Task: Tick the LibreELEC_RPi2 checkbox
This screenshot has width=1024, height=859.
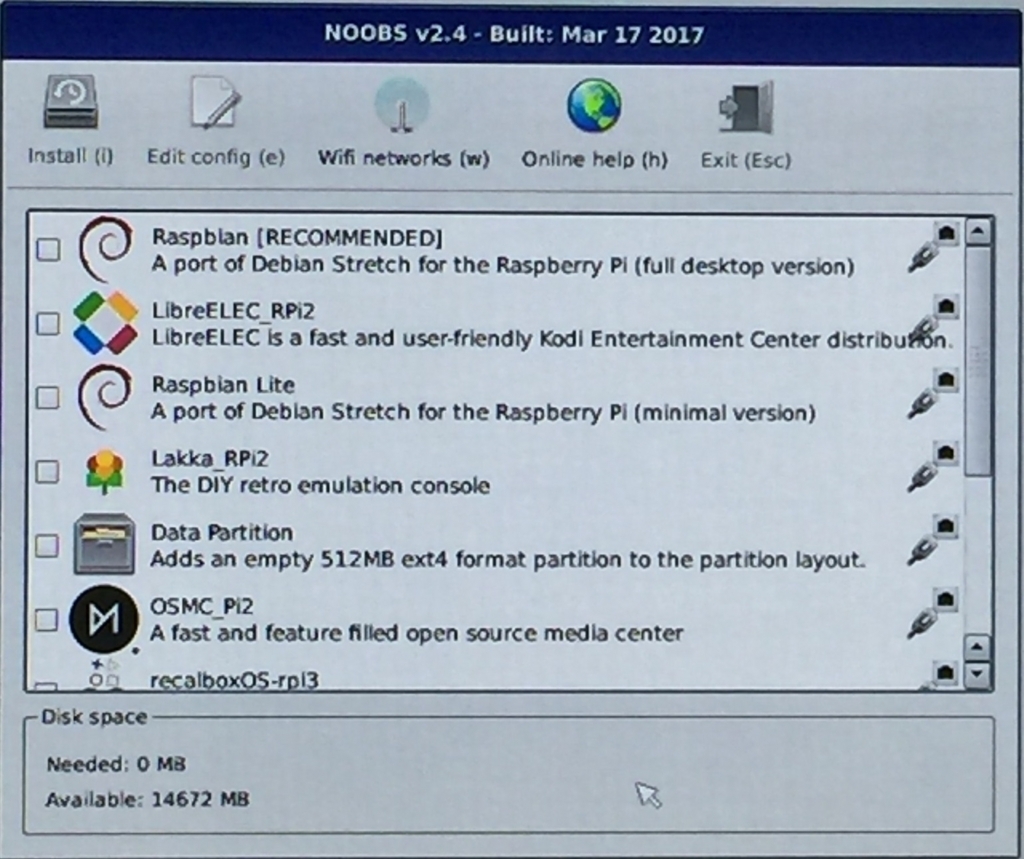Action: pos(48,323)
